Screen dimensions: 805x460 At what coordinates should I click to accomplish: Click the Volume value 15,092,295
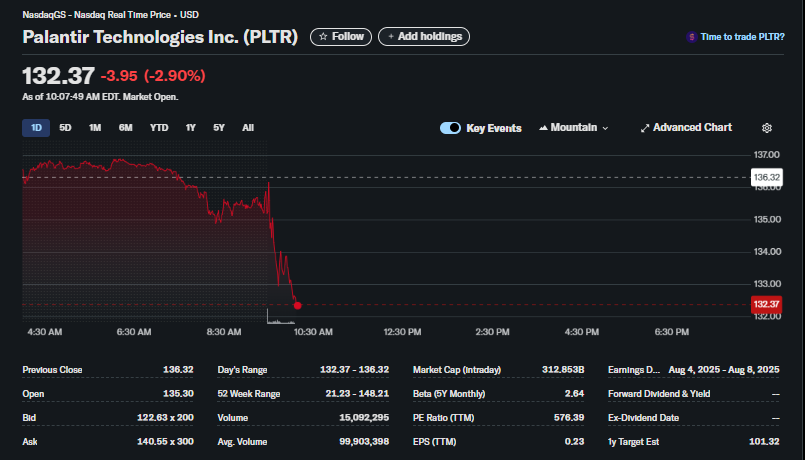(x=364, y=417)
